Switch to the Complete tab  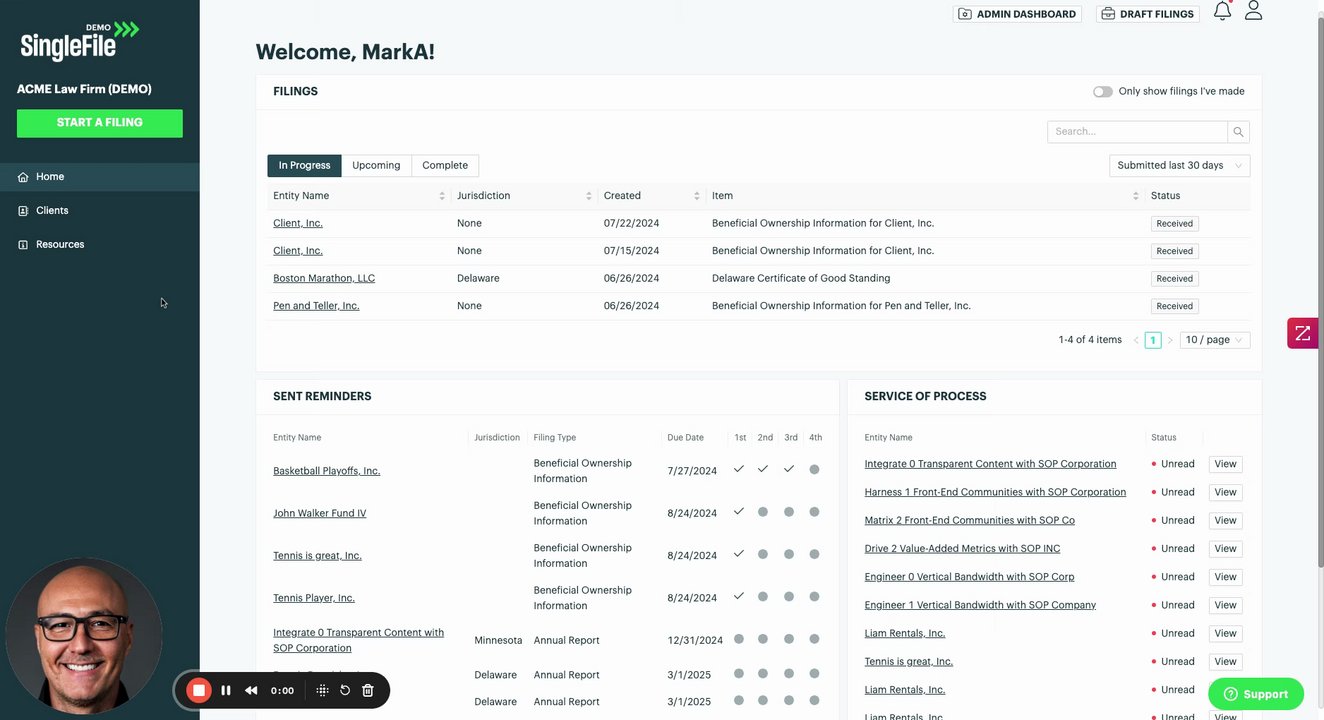coord(445,166)
